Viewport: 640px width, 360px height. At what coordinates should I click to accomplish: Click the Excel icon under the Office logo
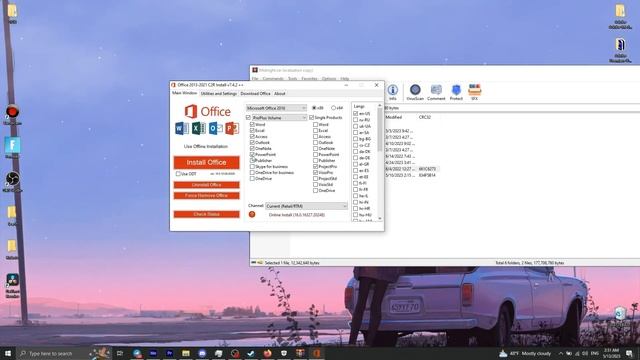(x=199, y=129)
